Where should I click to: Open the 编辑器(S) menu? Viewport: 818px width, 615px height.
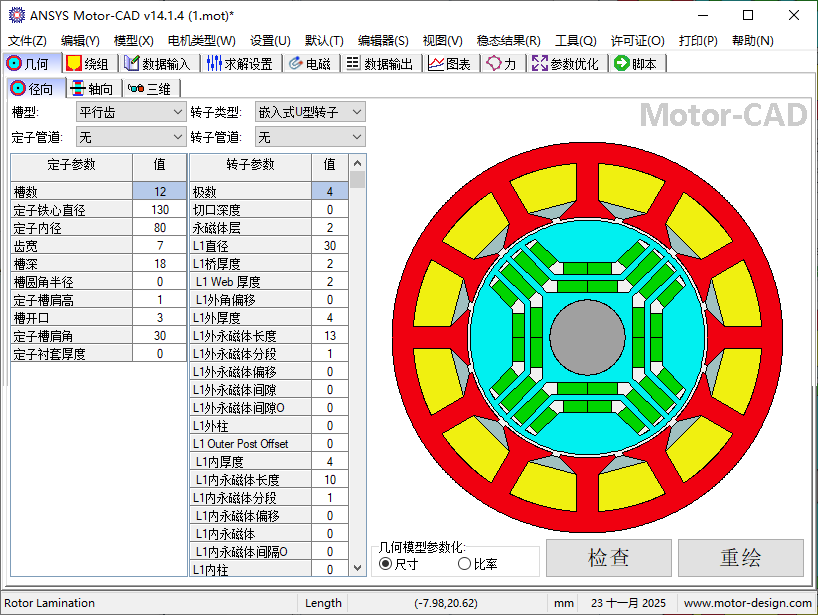tap(383, 41)
